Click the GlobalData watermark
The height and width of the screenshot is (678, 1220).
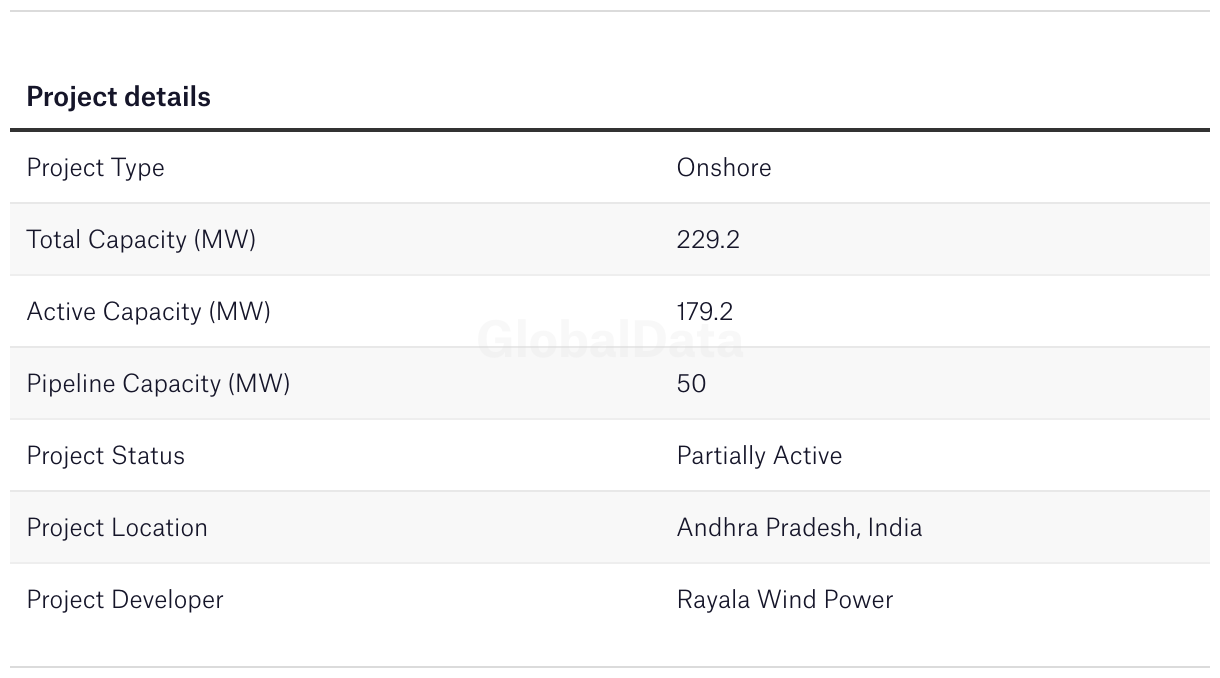click(x=610, y=341)
